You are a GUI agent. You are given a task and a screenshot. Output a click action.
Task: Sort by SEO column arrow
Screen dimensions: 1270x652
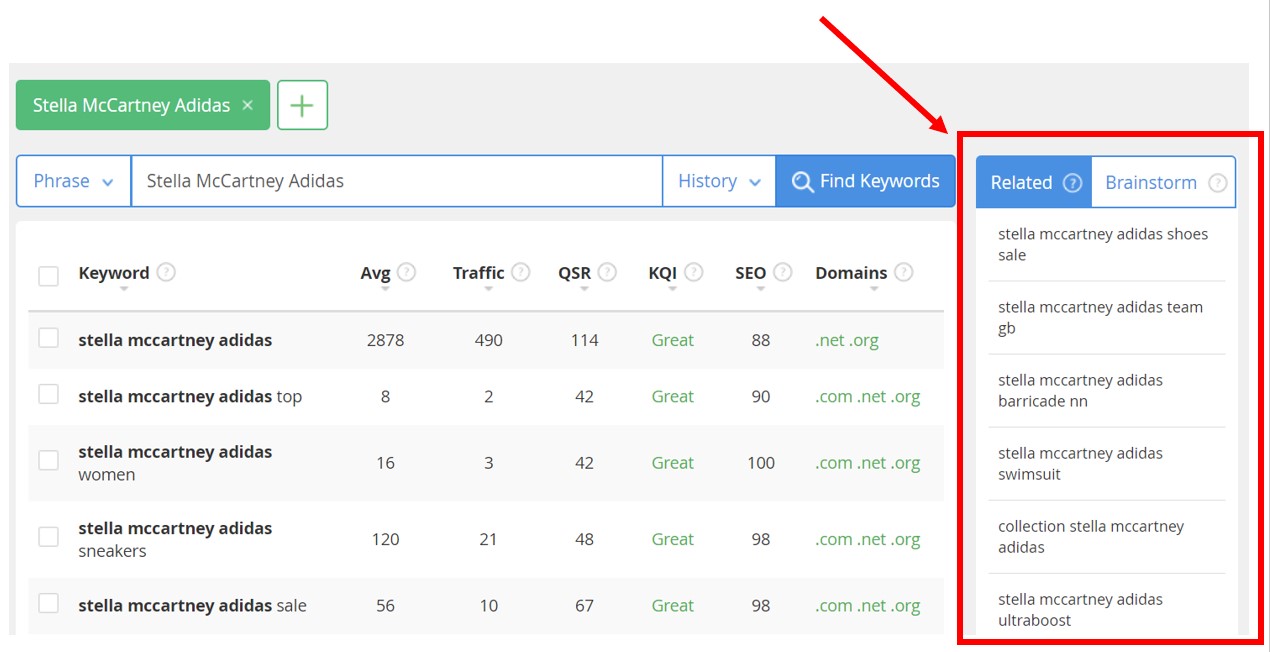[761, 289]
